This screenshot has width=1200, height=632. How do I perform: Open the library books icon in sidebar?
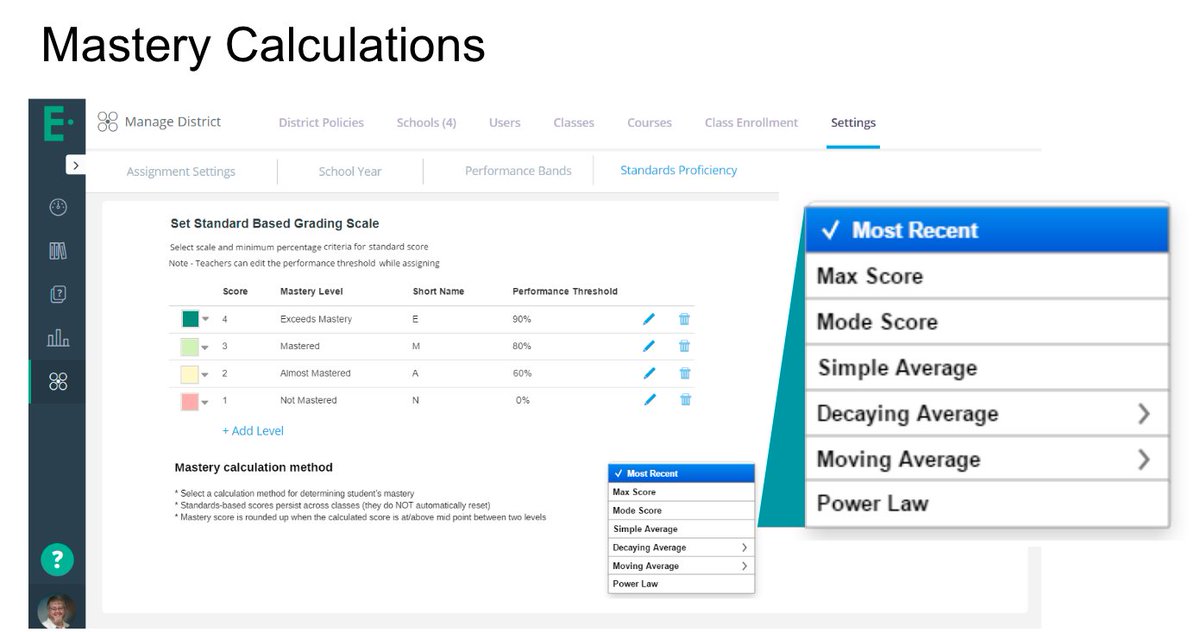point(57,250)
